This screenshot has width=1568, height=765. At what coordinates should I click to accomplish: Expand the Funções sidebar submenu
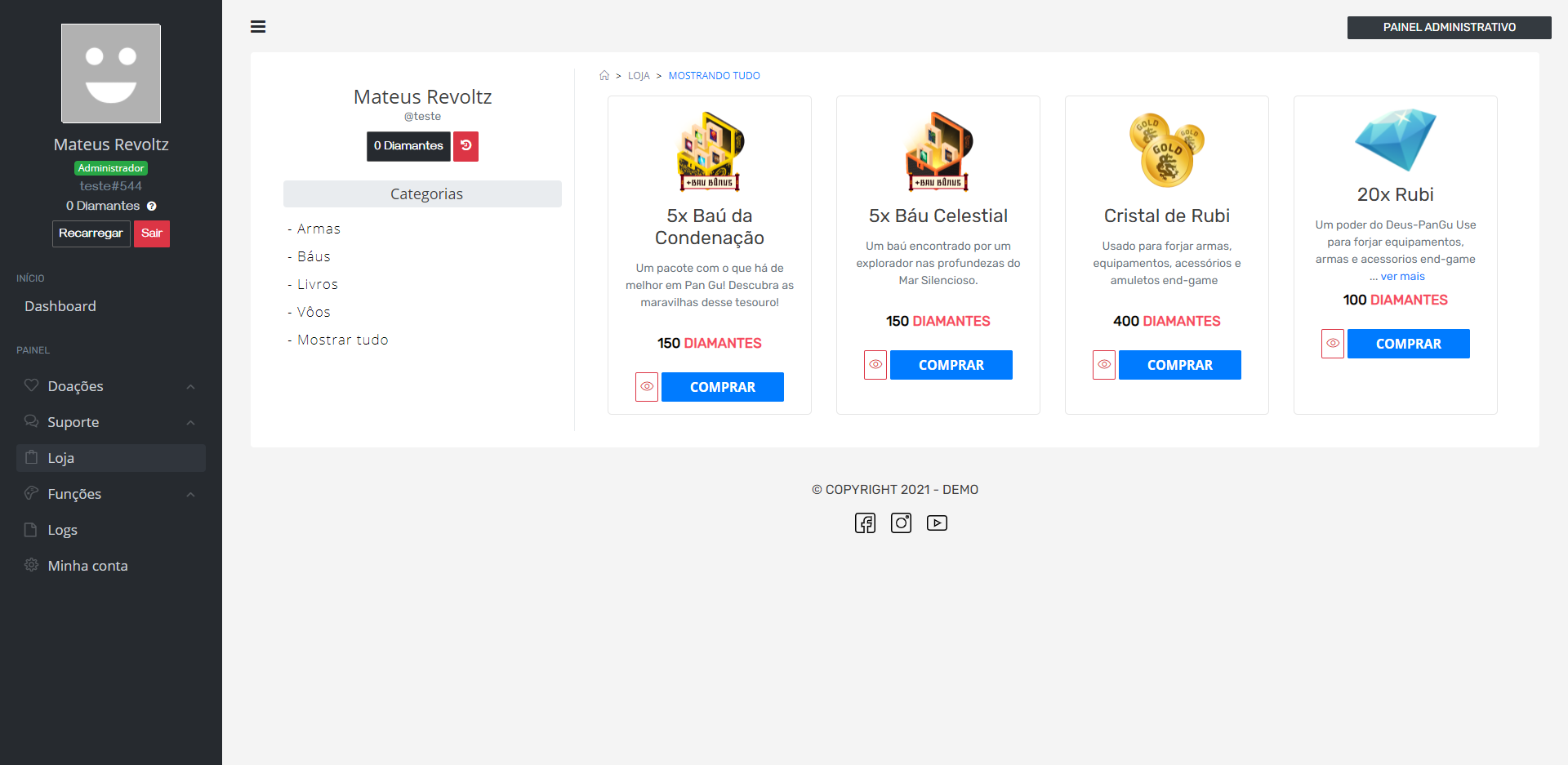coord(111,494)
